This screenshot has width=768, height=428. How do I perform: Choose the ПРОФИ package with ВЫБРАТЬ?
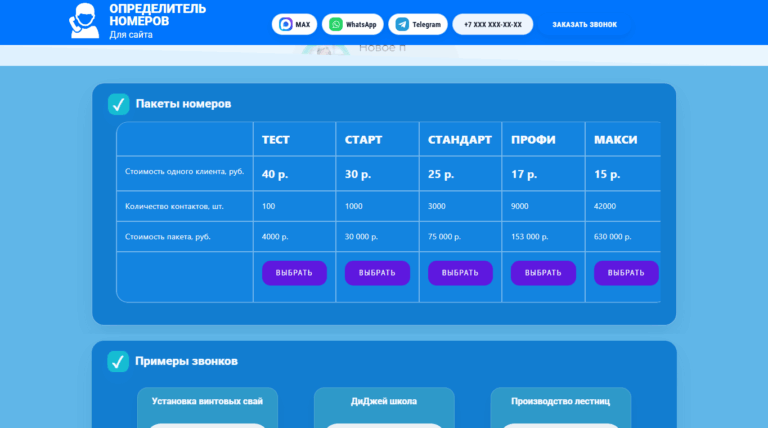pyautogui.click(x=543, y=273)
